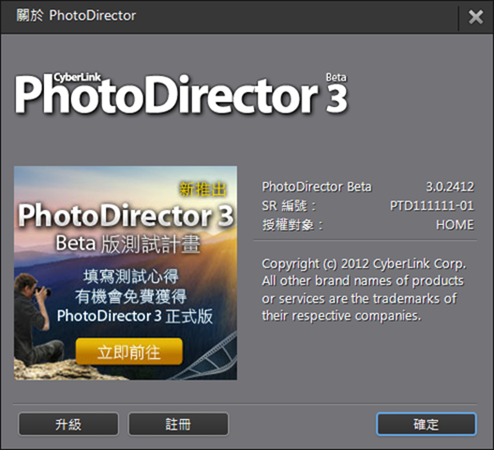Click the SR 編號 label
The height and width of the screenshot is (450, 494).
(289, 206)
